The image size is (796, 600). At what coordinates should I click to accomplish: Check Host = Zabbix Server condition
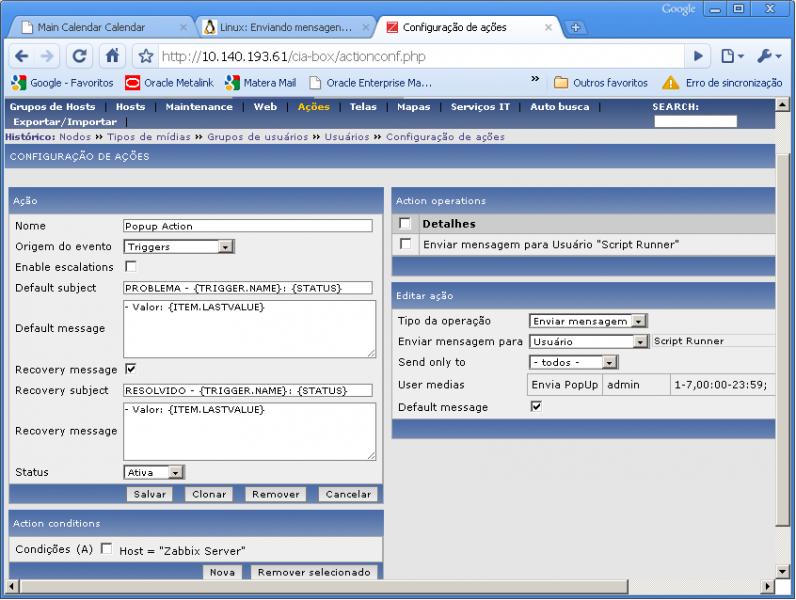coord(107,548)
